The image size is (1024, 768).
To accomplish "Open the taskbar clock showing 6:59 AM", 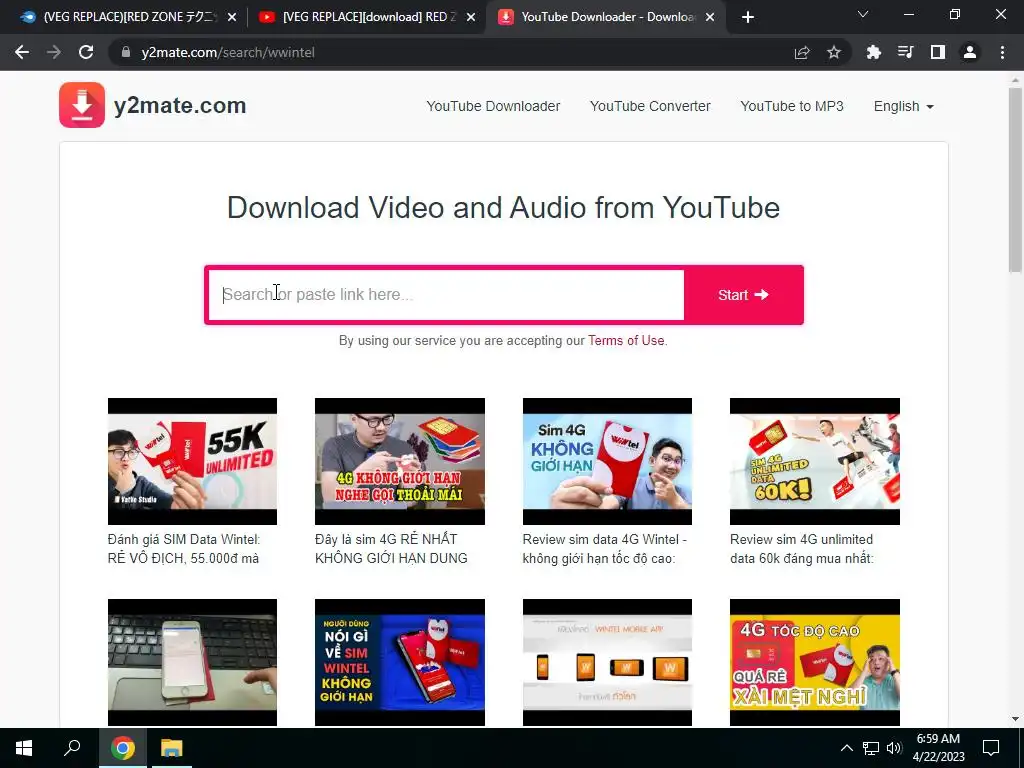I will point(938,748).
